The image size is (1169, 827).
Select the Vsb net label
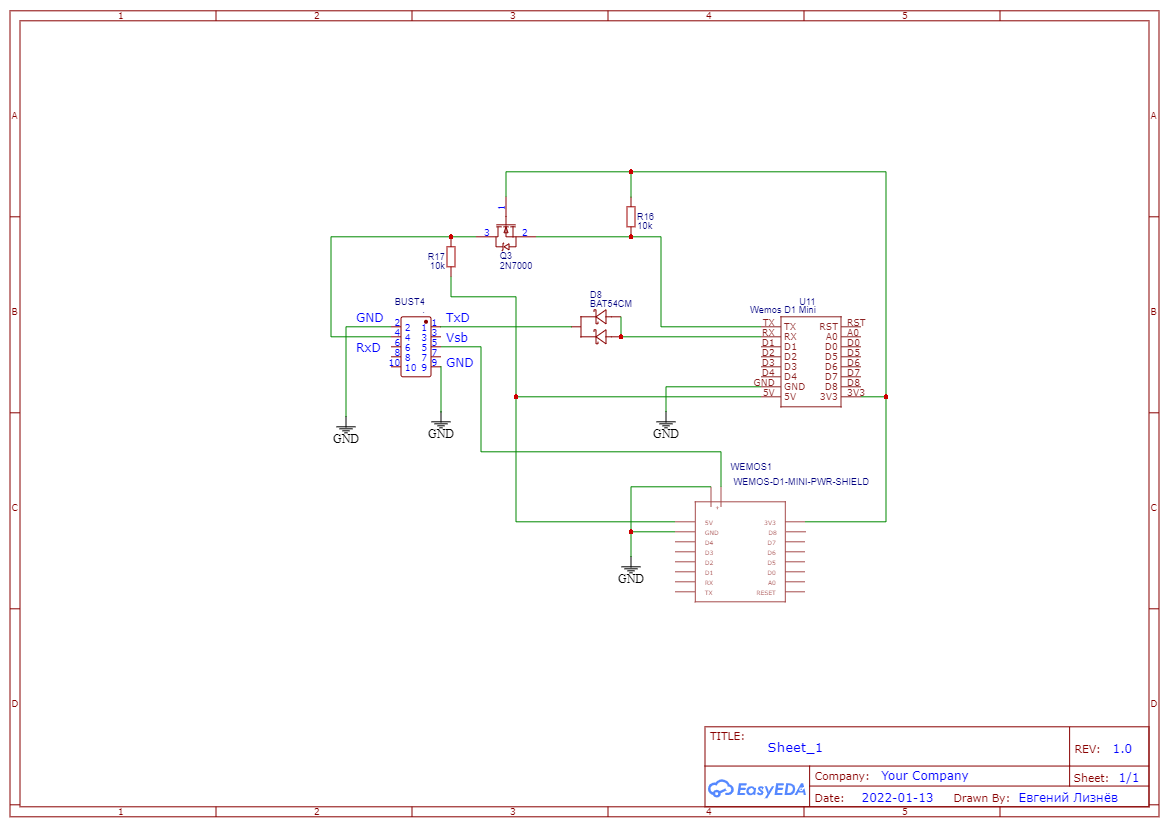(457, 338)
